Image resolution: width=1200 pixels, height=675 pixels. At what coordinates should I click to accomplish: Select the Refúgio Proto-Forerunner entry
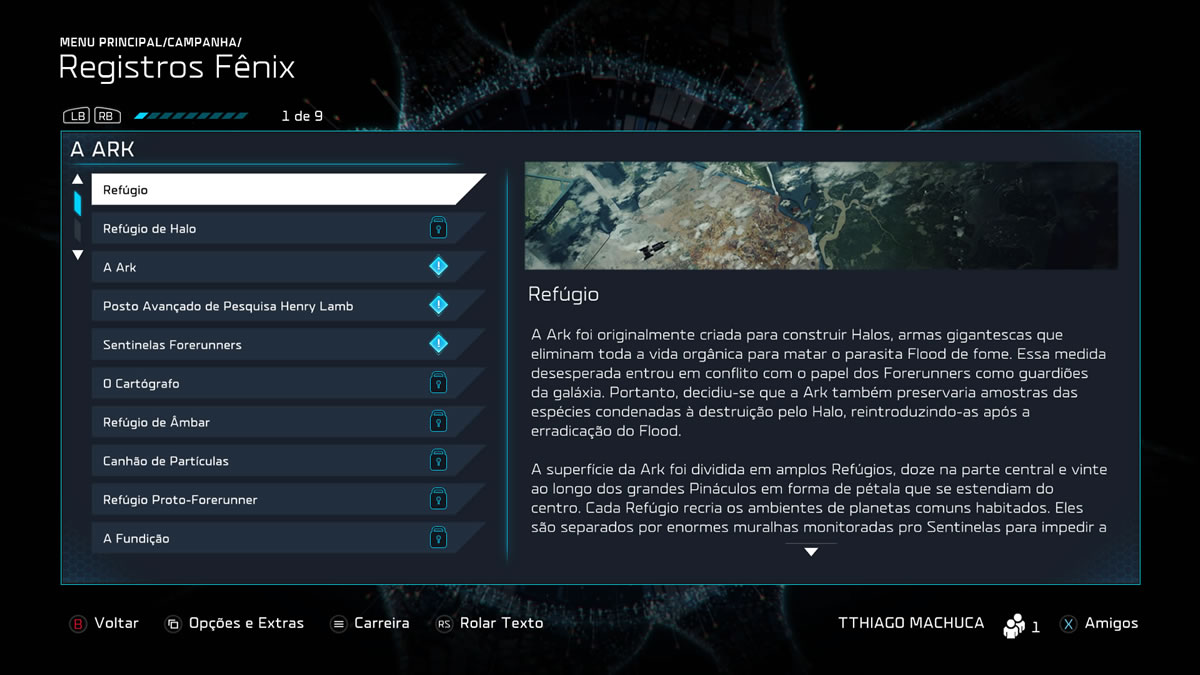pyautogui.click(x=288, y=499)
